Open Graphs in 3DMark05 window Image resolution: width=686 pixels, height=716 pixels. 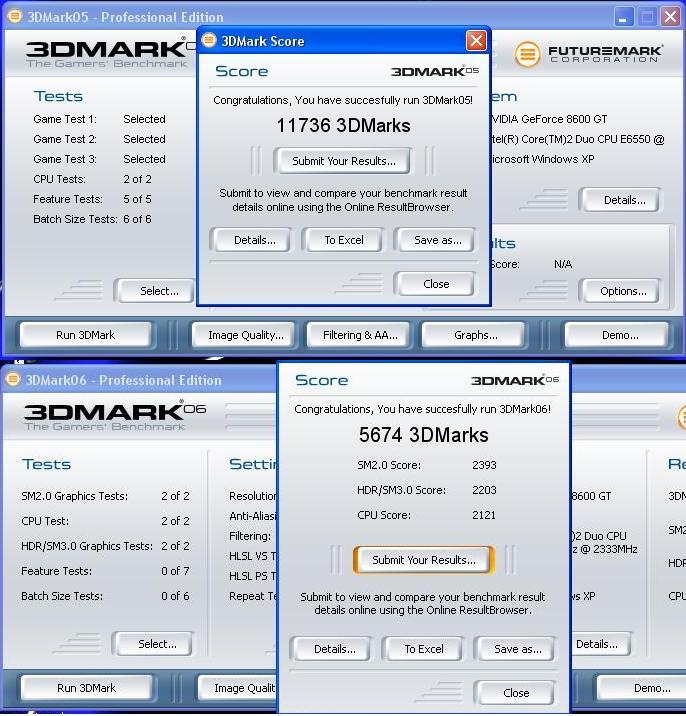pyautogui.click(x=475, y=335)
